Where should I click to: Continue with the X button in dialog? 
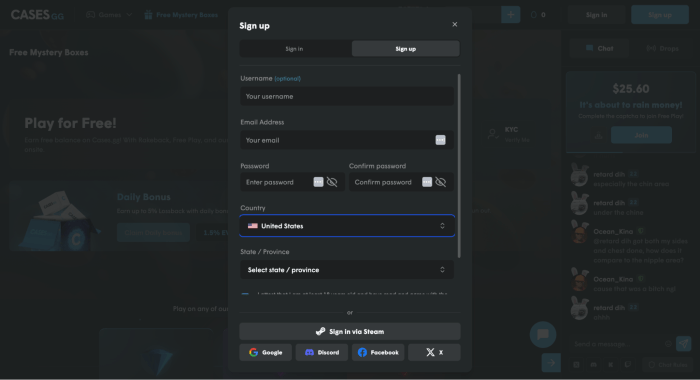click(x=434, y=352)
